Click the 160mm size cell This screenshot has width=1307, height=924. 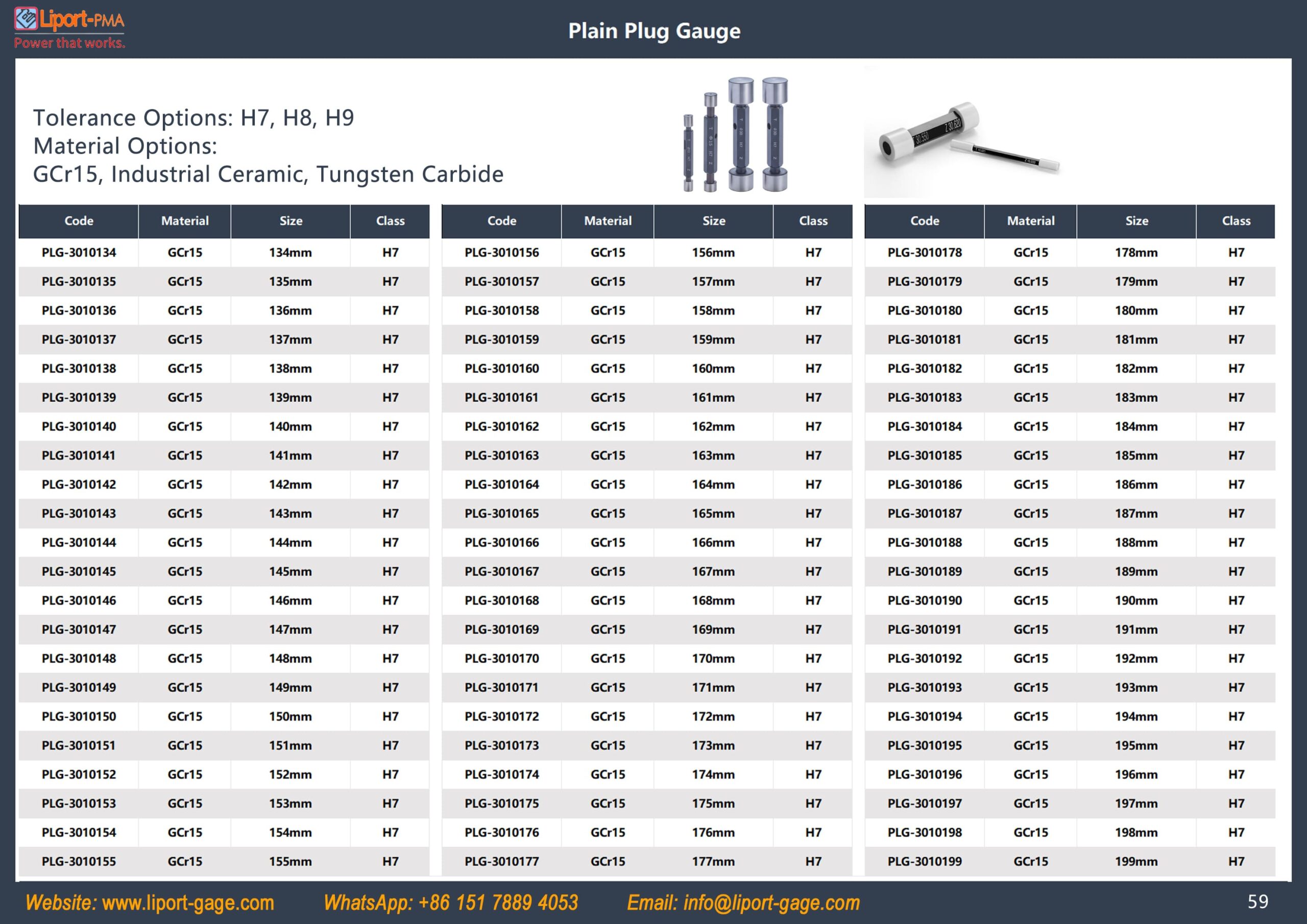[x=713, y=369]
